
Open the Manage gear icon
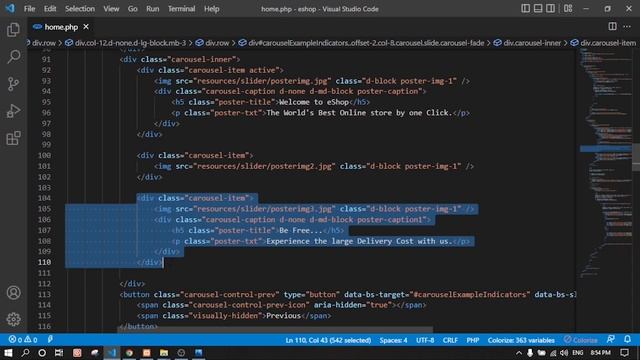point(13,319)
